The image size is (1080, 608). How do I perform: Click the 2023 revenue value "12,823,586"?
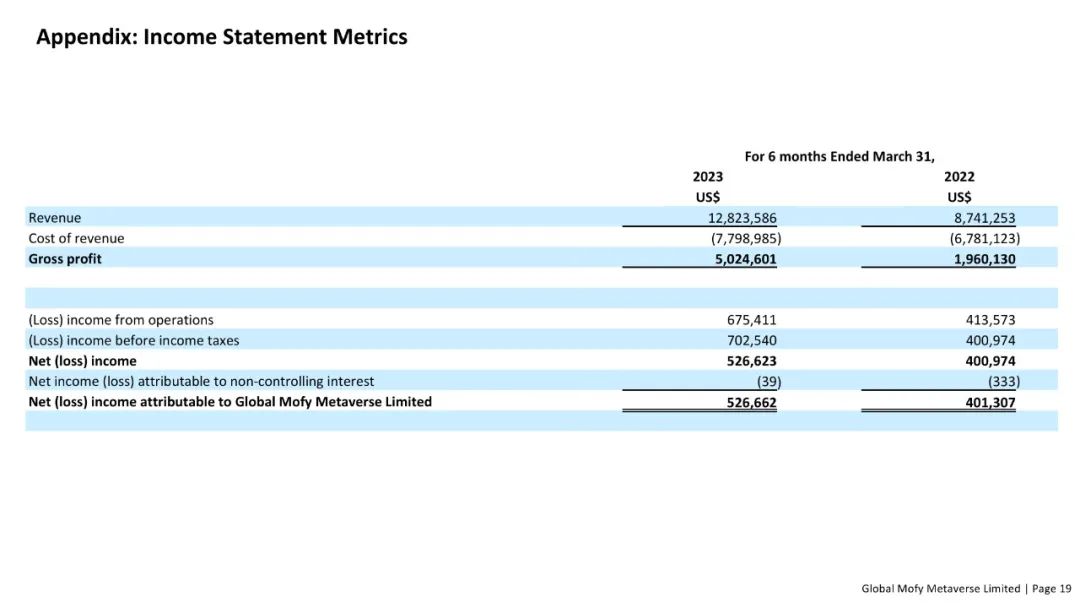(742, 218)
